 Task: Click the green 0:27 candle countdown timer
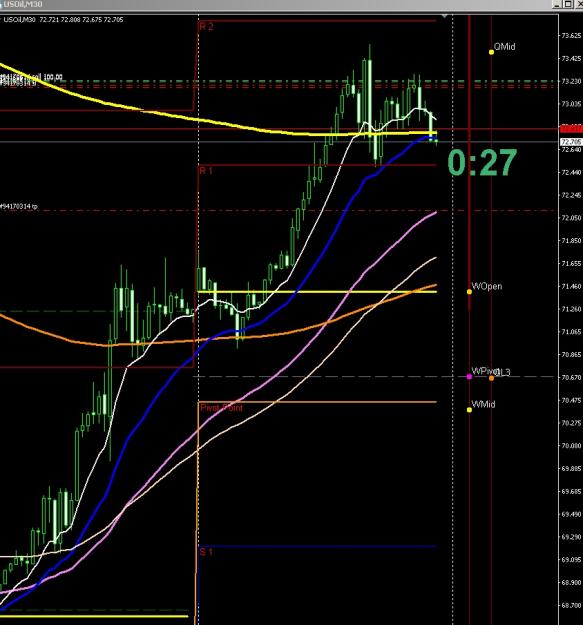(482, 162)
